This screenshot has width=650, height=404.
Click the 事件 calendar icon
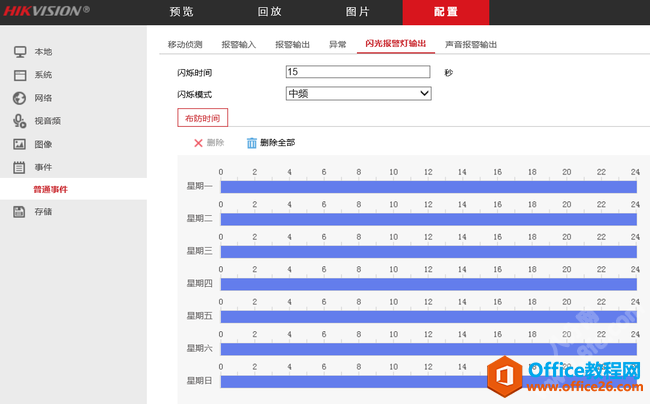pos(20,166)
